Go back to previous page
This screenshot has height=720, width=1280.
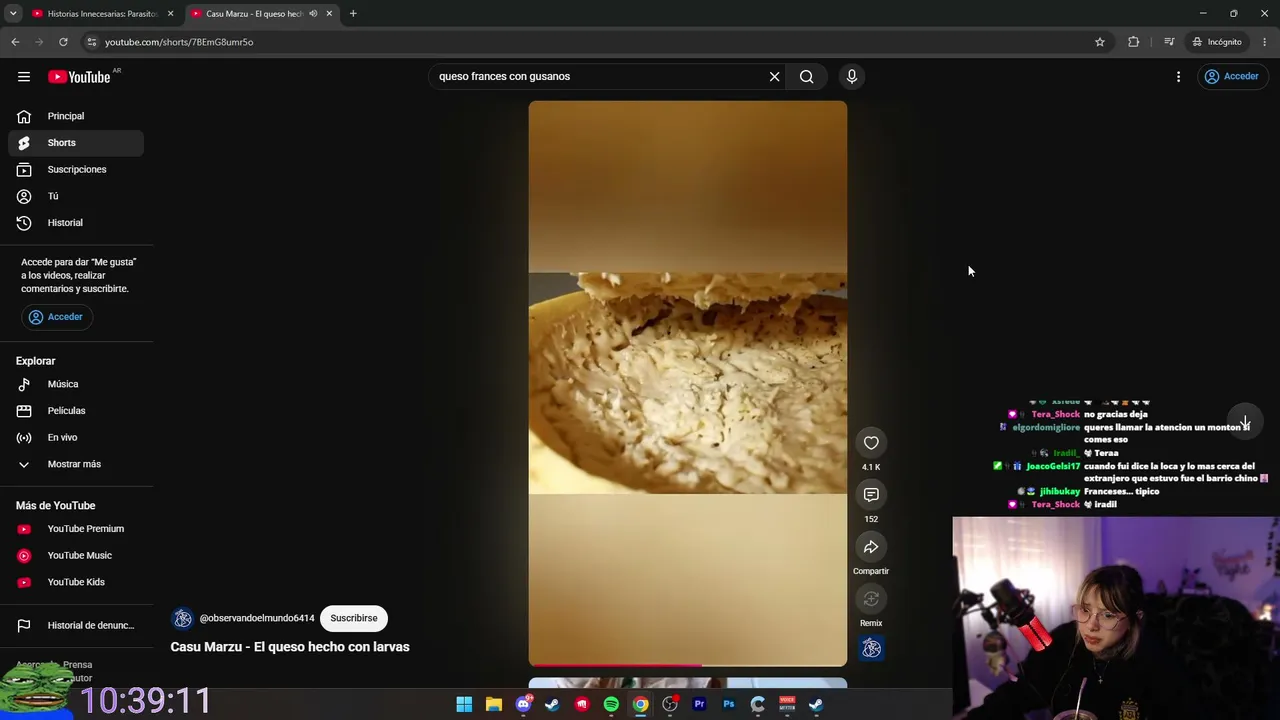click(x=15, y=42)
